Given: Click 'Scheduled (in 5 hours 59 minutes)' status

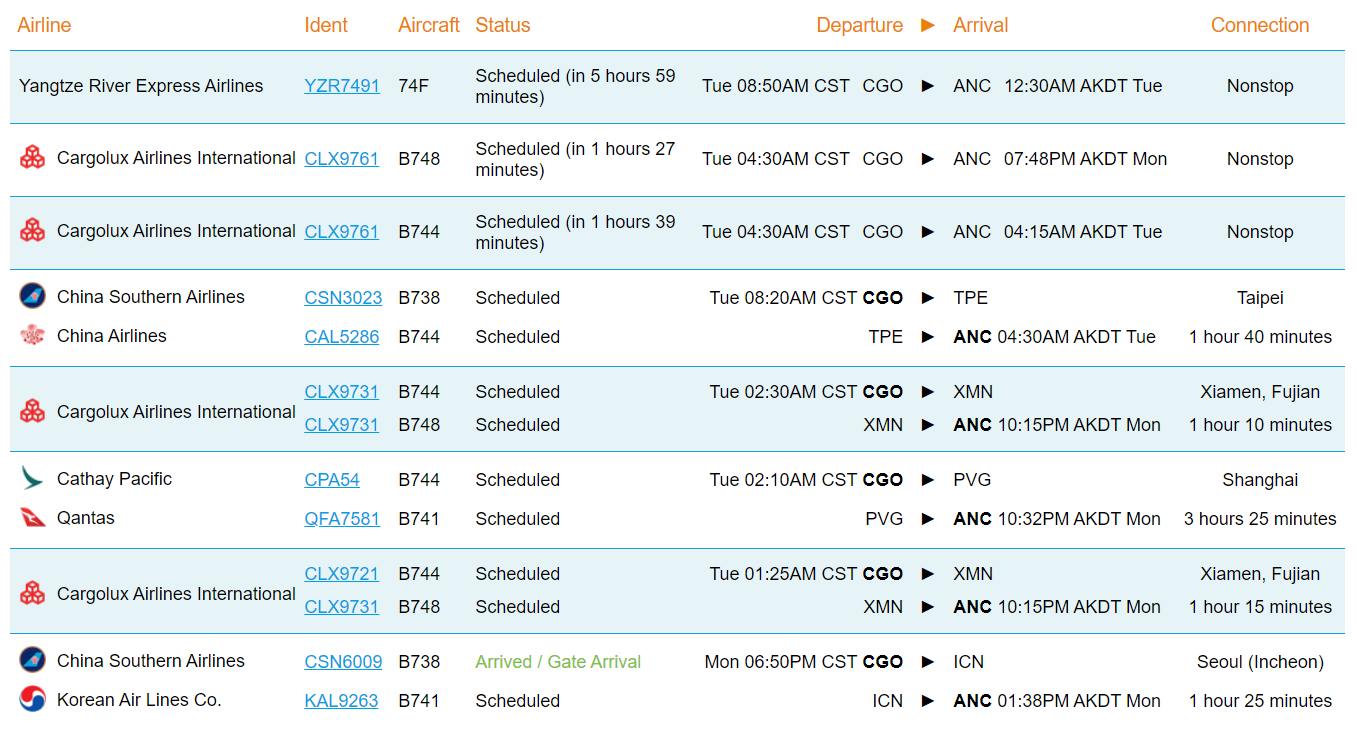Looking at the screenshot, I should pos(575,86).
